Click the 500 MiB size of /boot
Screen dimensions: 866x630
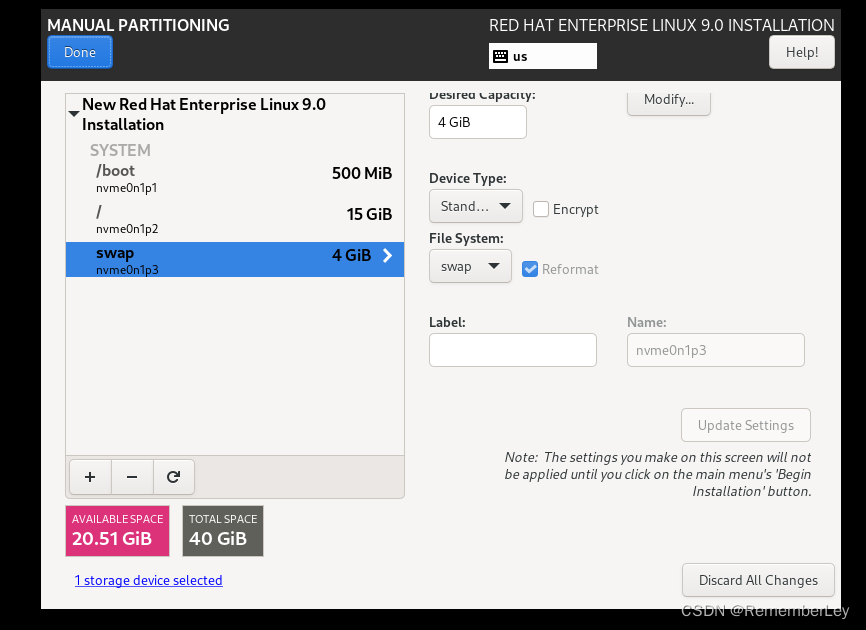coord(362,173)
